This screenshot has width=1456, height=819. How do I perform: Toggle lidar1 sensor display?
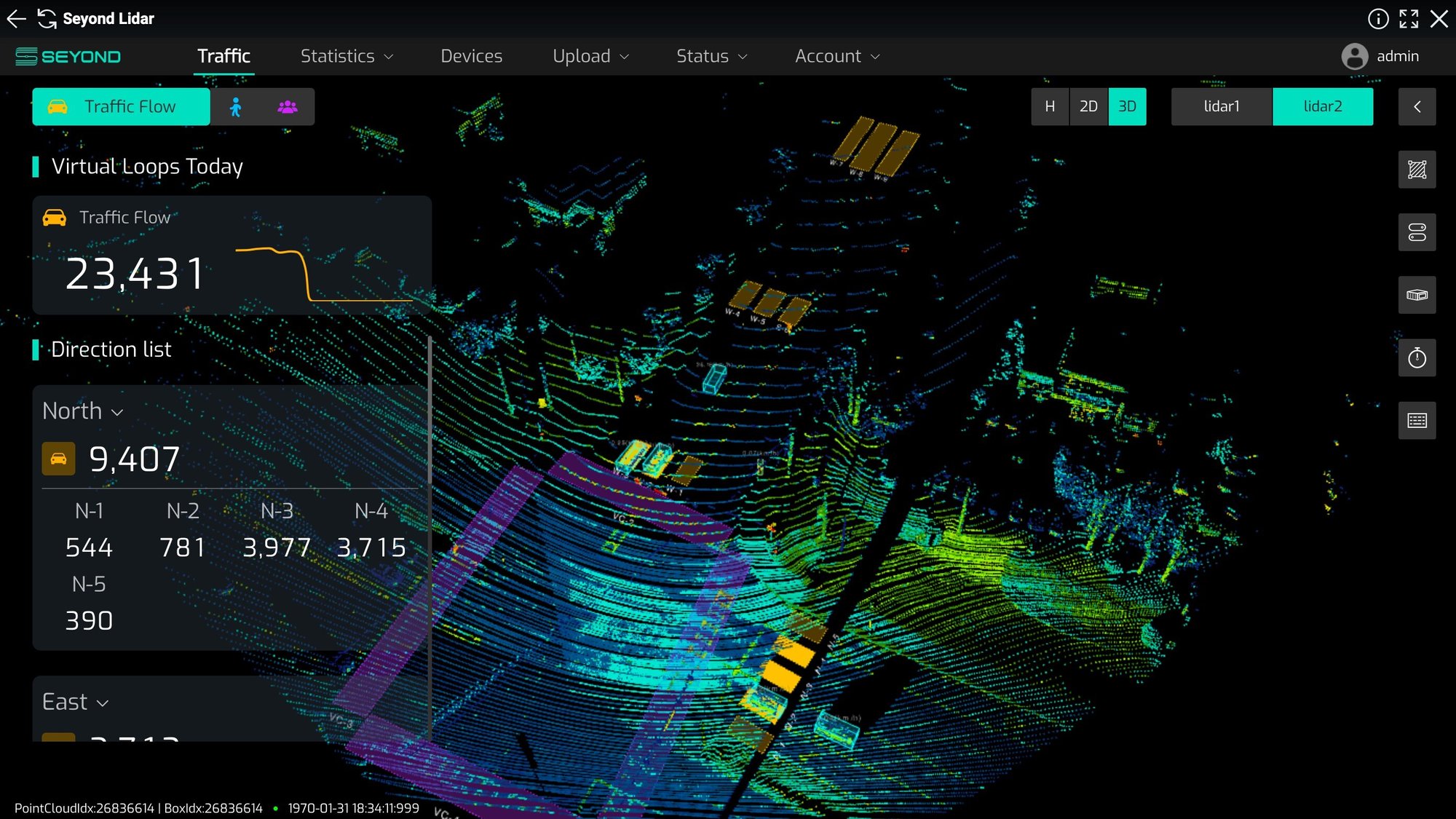click(x=1222, y=106)
